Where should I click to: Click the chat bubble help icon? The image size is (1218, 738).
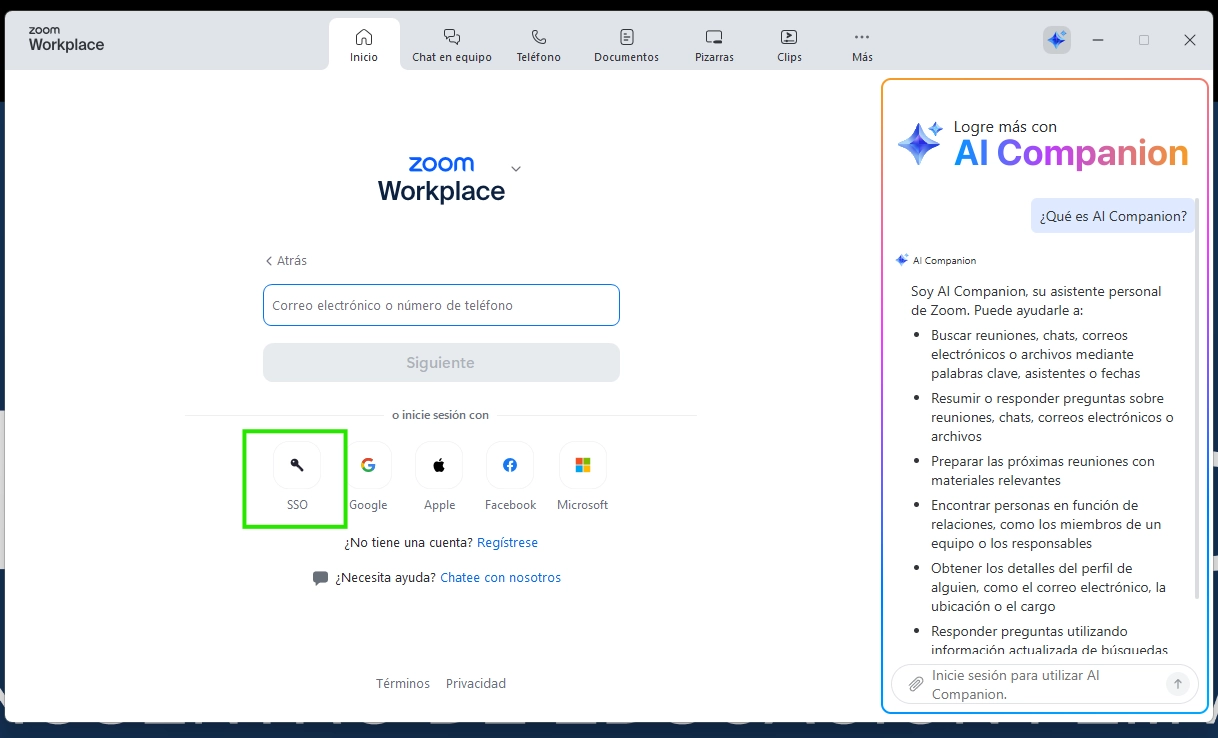pyautogui.click(x=320, y=578)
